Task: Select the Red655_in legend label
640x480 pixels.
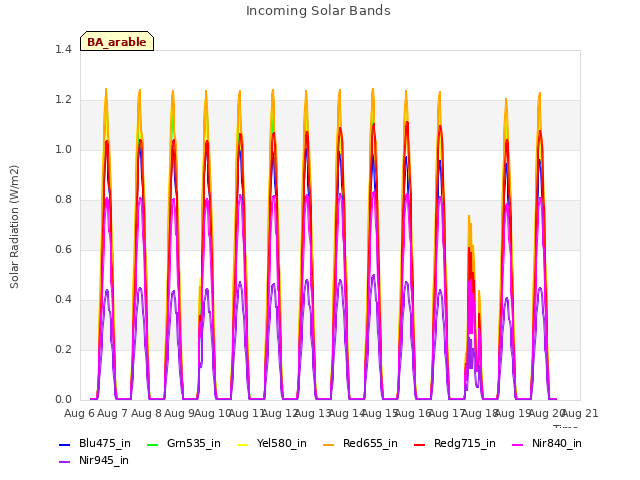Action: (370, 444)
